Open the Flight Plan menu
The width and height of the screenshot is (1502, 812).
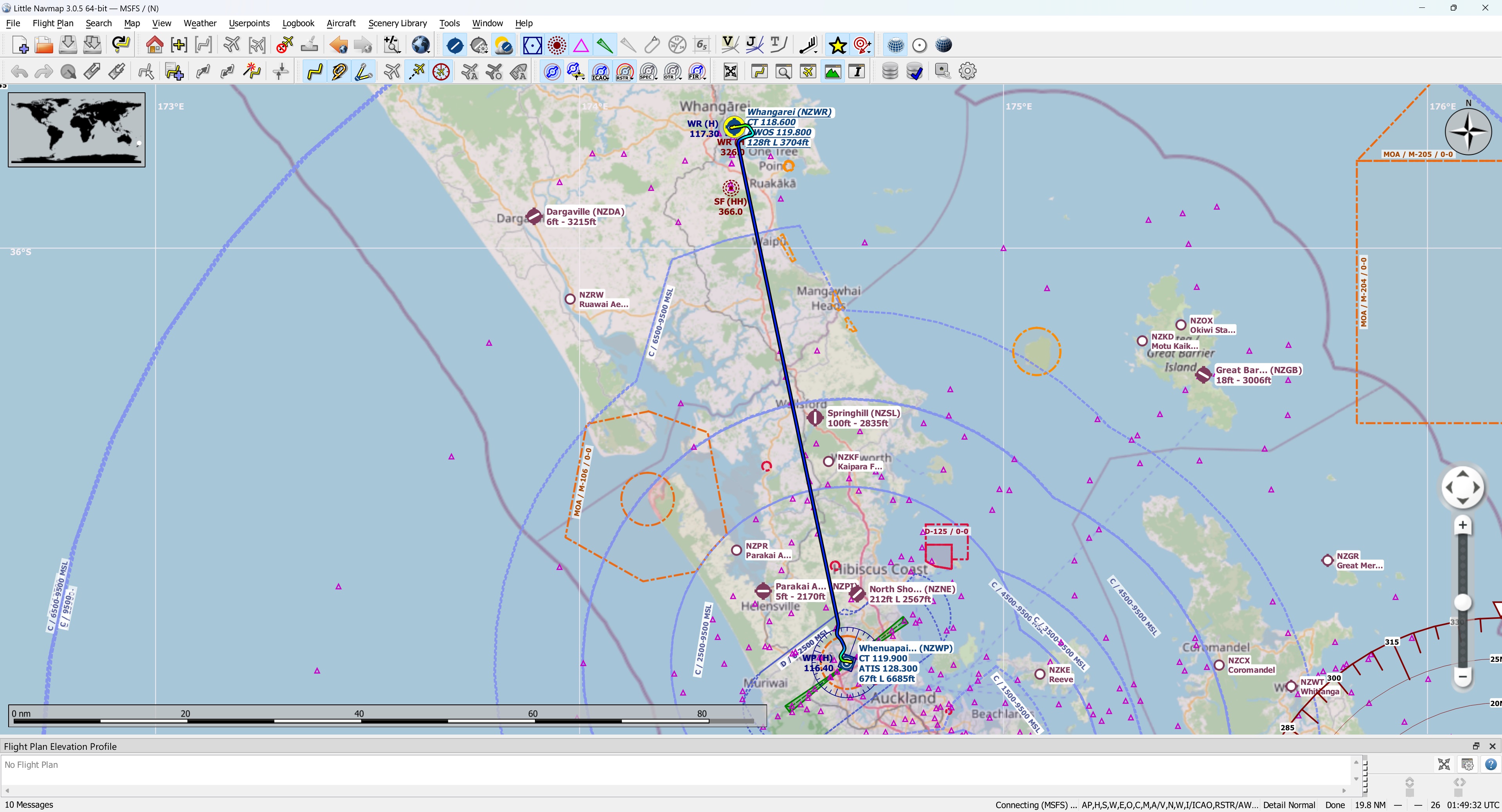pos(52,23)
